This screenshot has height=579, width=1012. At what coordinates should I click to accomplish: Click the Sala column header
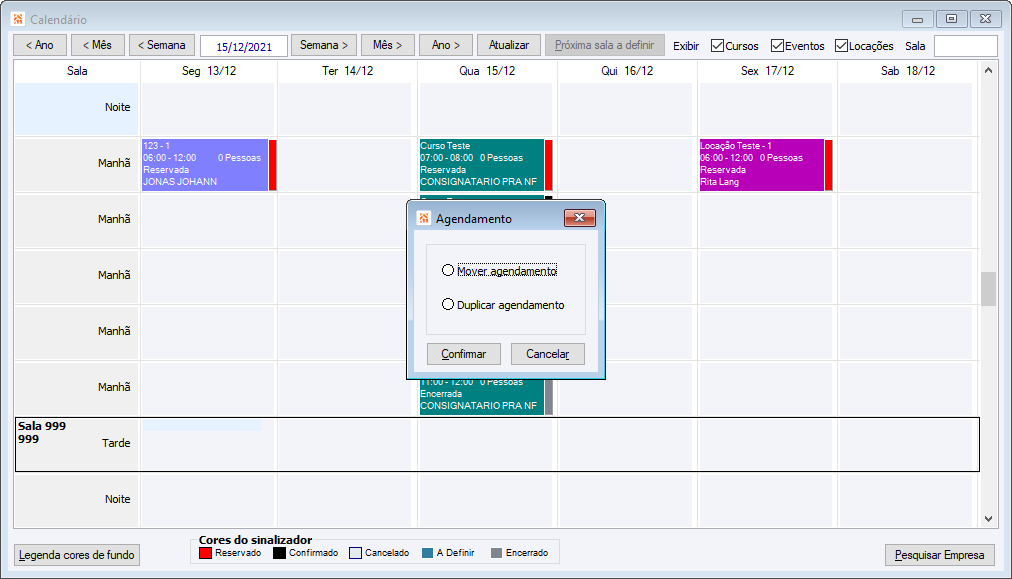point(77,71)
